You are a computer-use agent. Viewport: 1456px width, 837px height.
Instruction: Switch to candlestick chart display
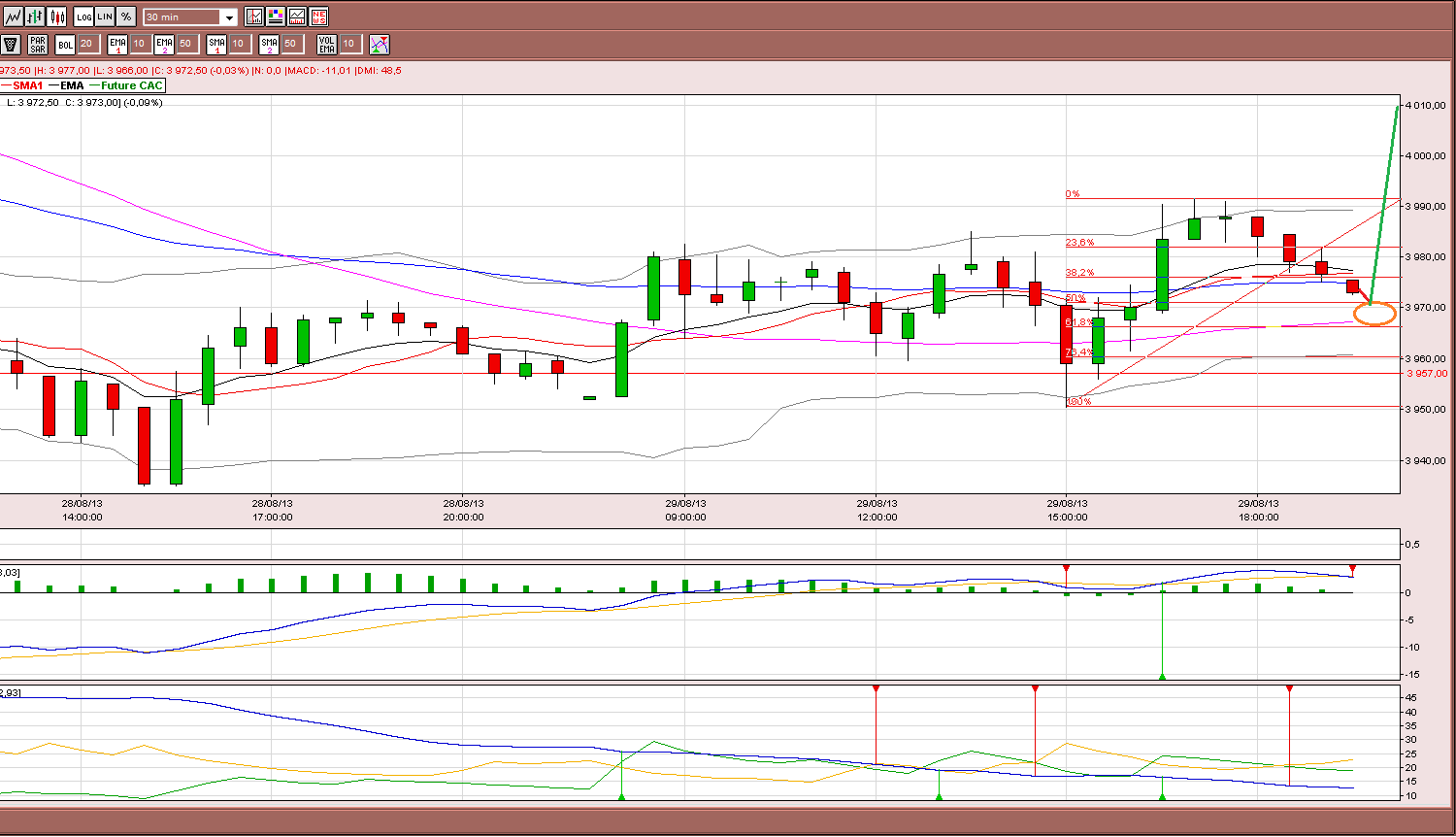[x=57, y=17]
